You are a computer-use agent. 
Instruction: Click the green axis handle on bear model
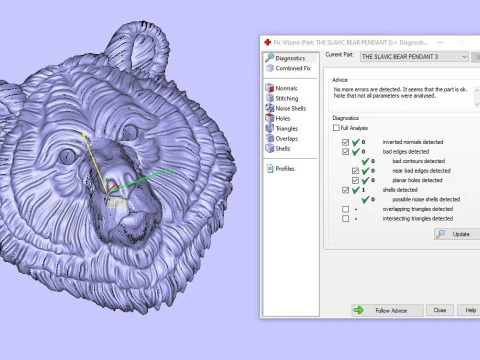(170, 172)
